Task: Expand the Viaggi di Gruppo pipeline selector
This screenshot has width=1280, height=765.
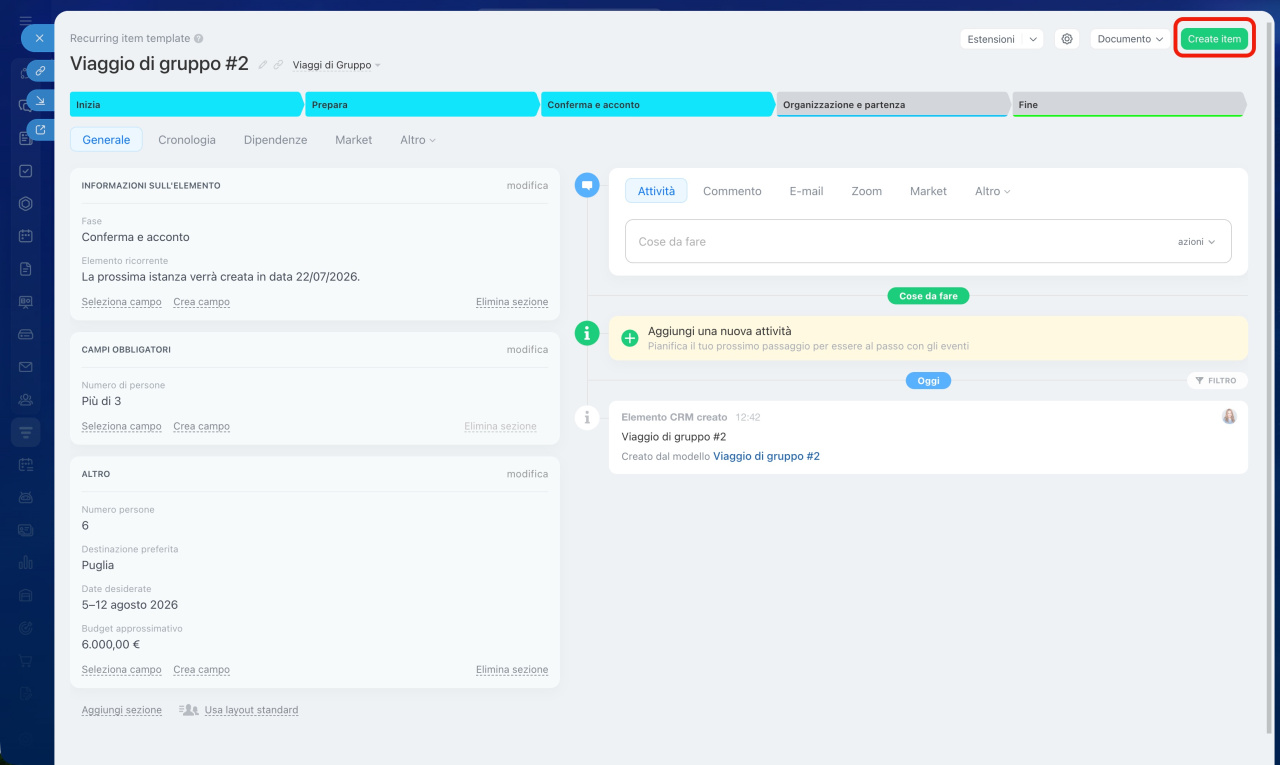Action: pos(336,65)
